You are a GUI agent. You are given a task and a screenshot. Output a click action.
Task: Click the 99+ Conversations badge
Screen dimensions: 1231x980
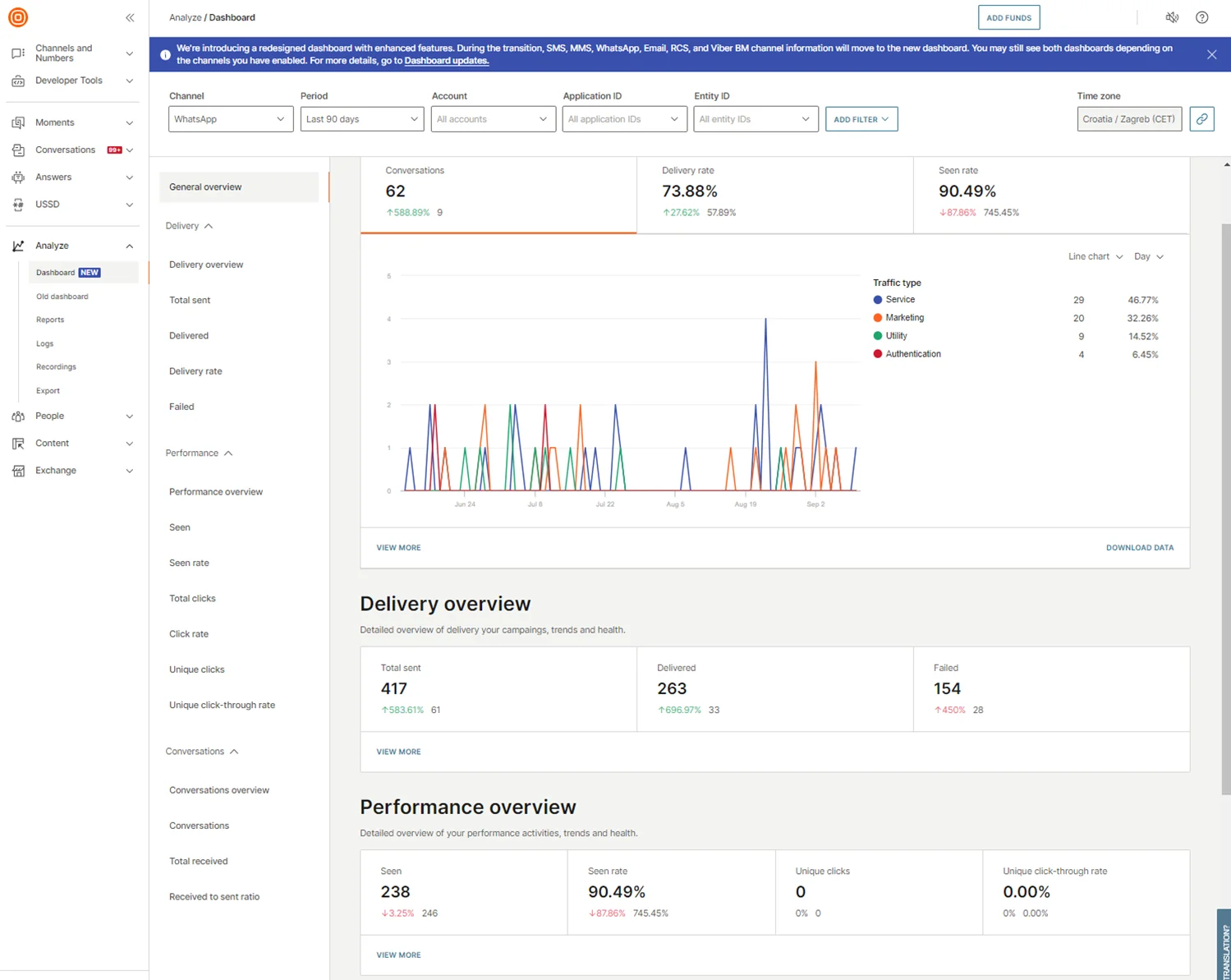pyautogui.click(x=115, y=150)
